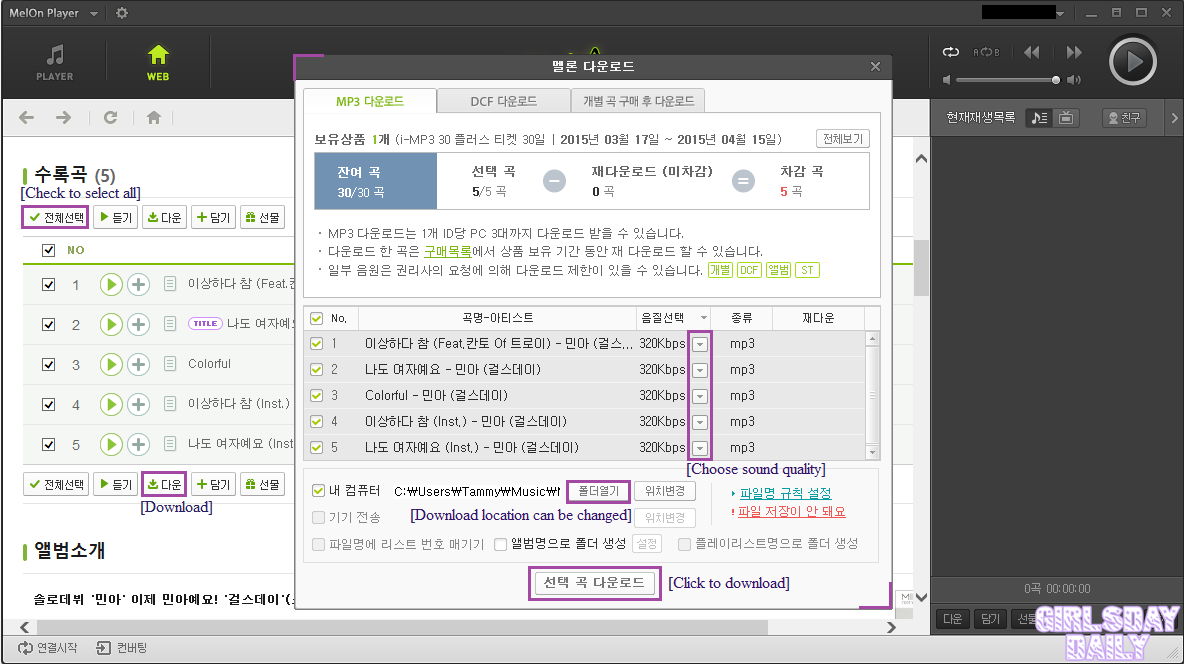
Task: Toggle 내 컴퓨터 save destination checkbox
Action: (x=319, y=491)
